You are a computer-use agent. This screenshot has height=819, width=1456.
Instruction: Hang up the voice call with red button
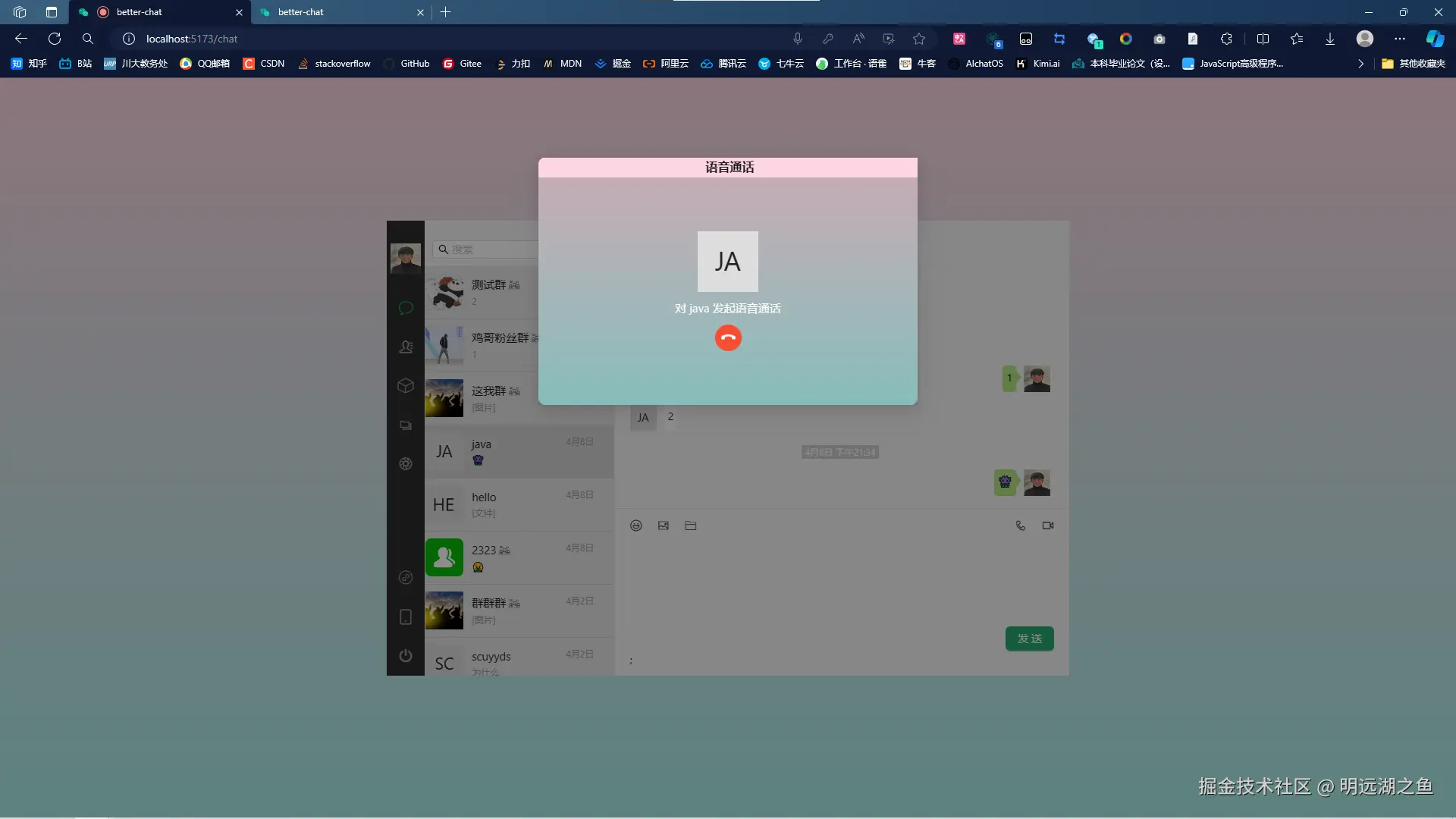coord(727,337)
